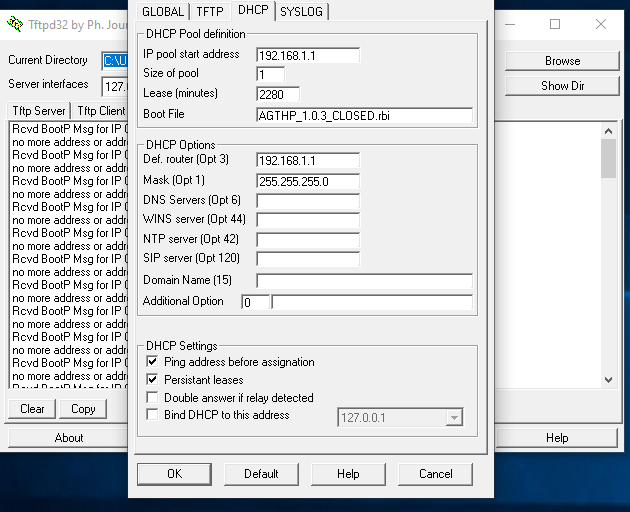Click the Def. router (Opt 3) field
Image resolution: width=630 pixels, height=512 pixels.
click(308, 160)
